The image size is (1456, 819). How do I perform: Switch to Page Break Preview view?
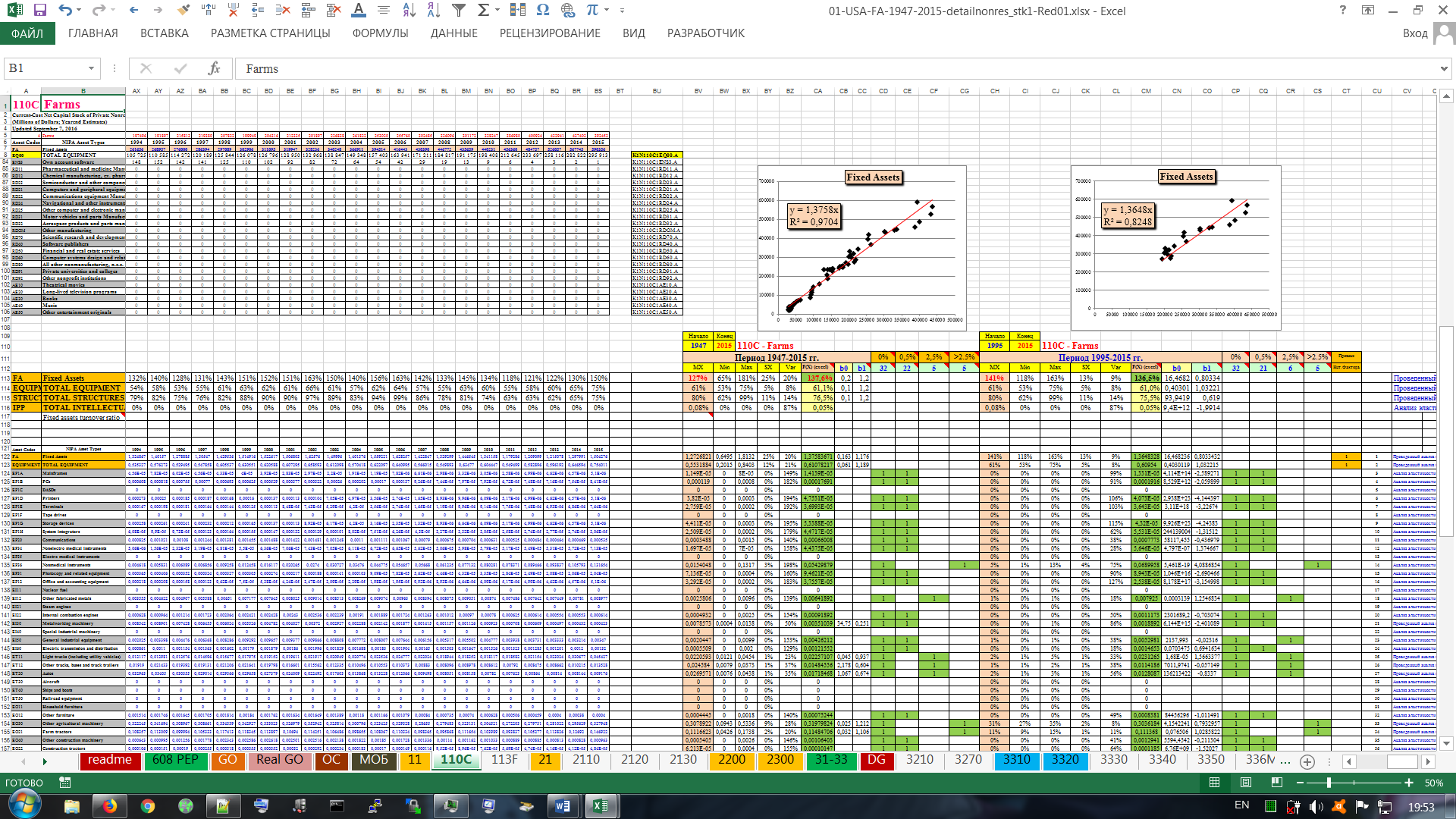click(1277, 783)
